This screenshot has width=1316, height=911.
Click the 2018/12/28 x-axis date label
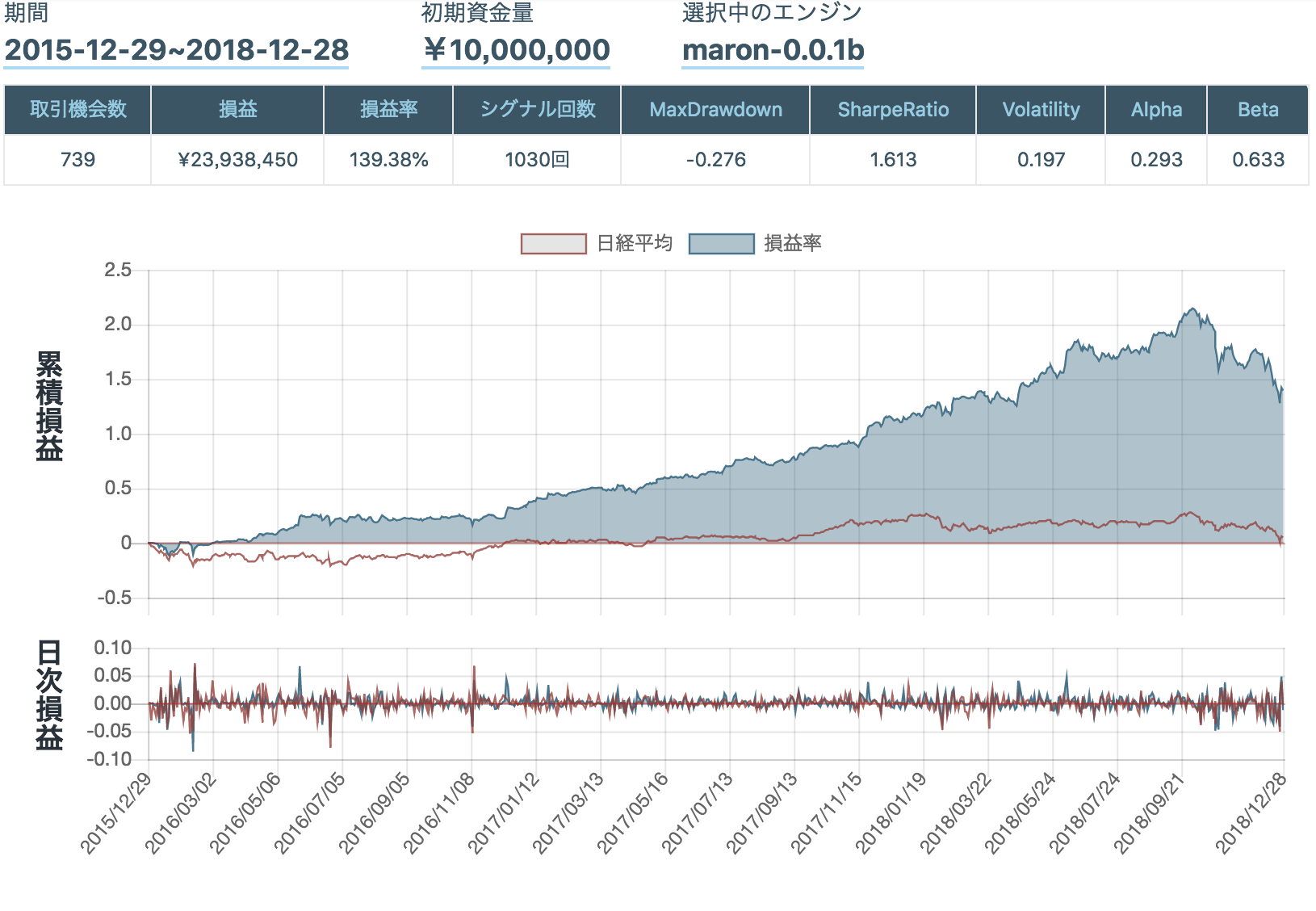point(1251,812)
